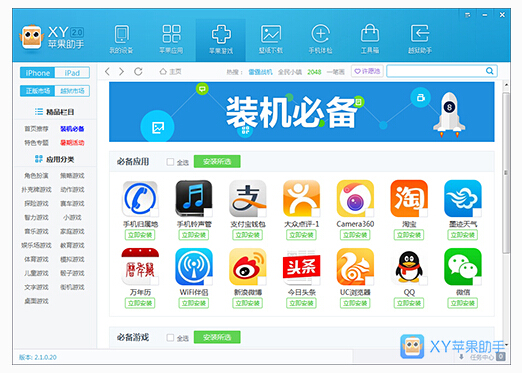Switch device type to iPad
The height and width of the screenshot is (373, 522).
(x=72, y=73)
